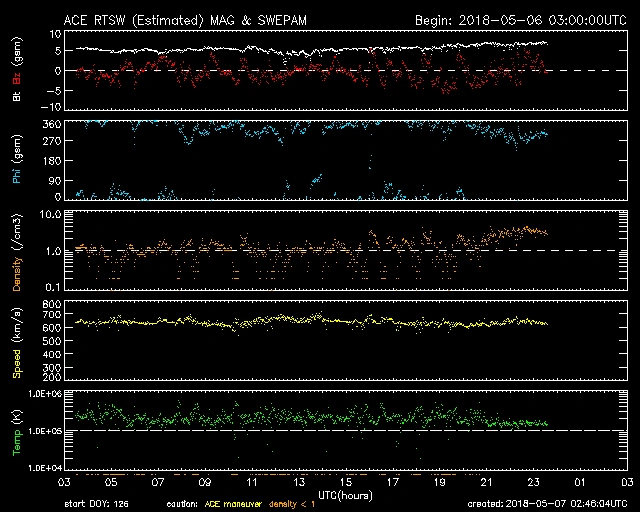Click the 09 hour tick label
The image size is (640, 512).
pos(204,482)
